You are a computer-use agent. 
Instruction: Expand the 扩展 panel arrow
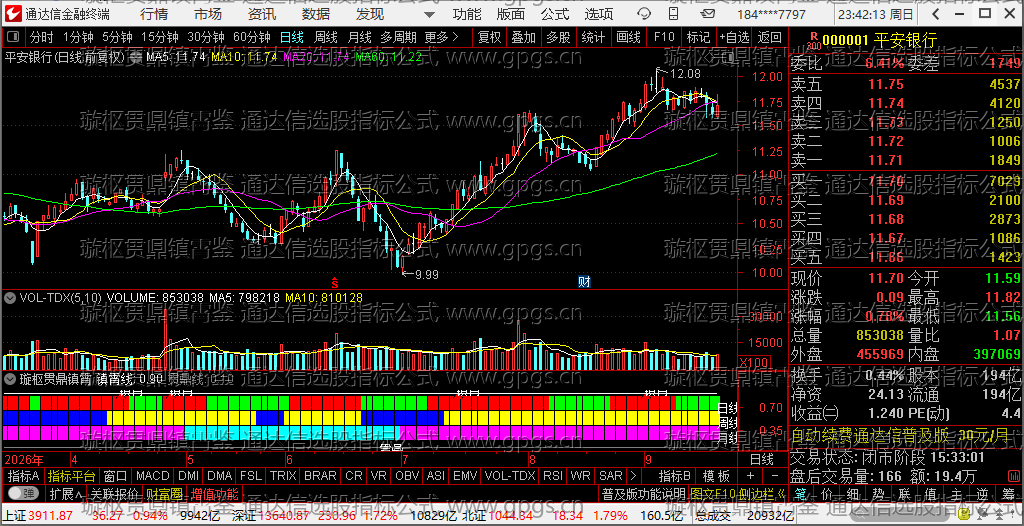[x=65, y=493]
